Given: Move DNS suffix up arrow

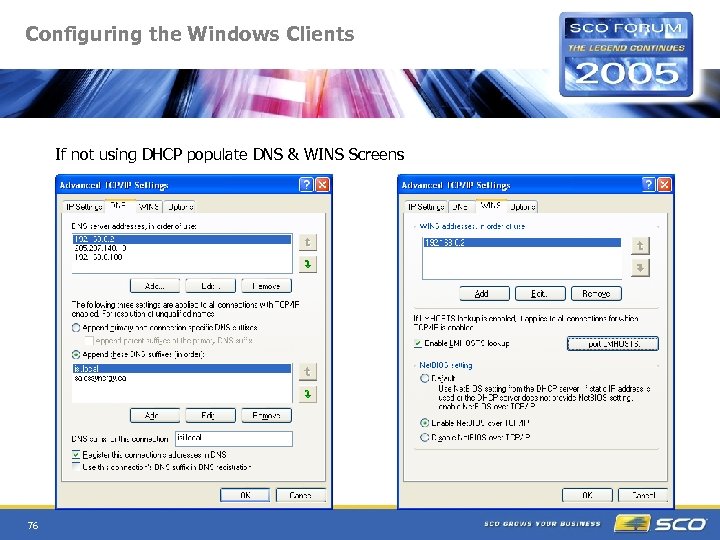Looking at the screenshot, I should click(x=308, y=371).
